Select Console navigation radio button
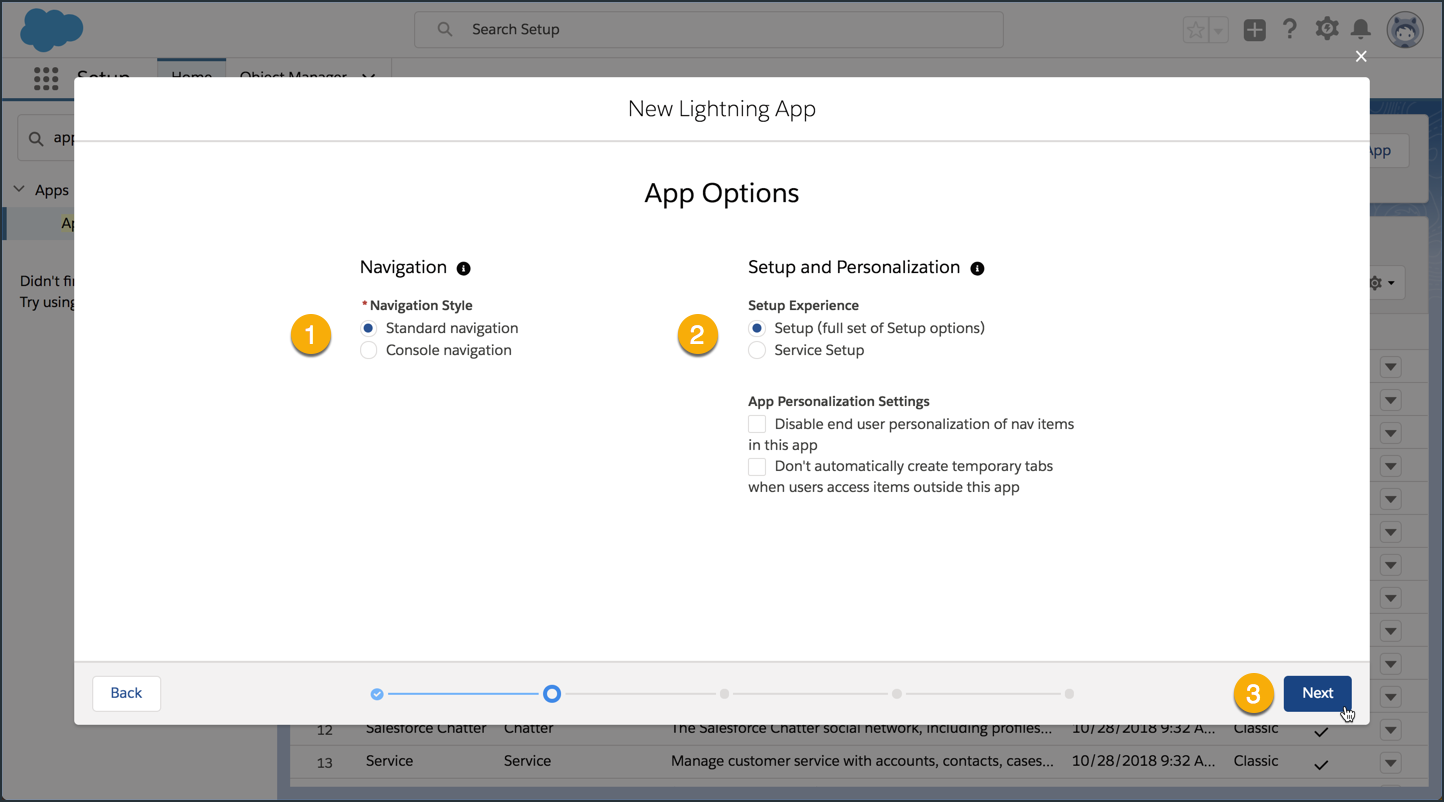This screenshot has height=802, width=1444. pos(369,350)
